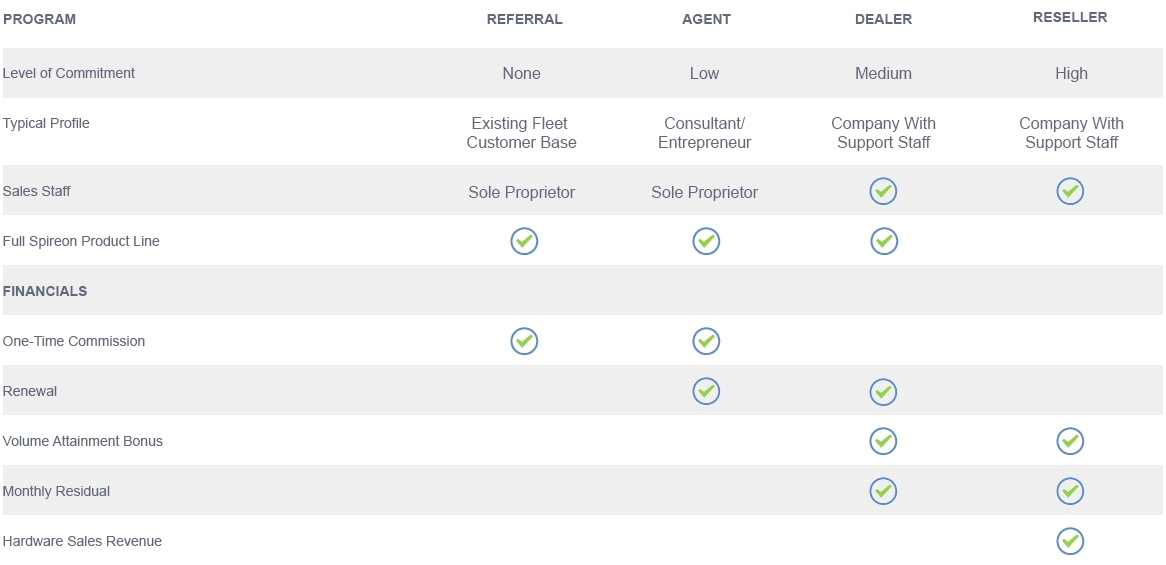The image size is (1166, 565).
Task: Click Reseller checkmark for Volume Attainment Bonus
Action: (1070, 441)
